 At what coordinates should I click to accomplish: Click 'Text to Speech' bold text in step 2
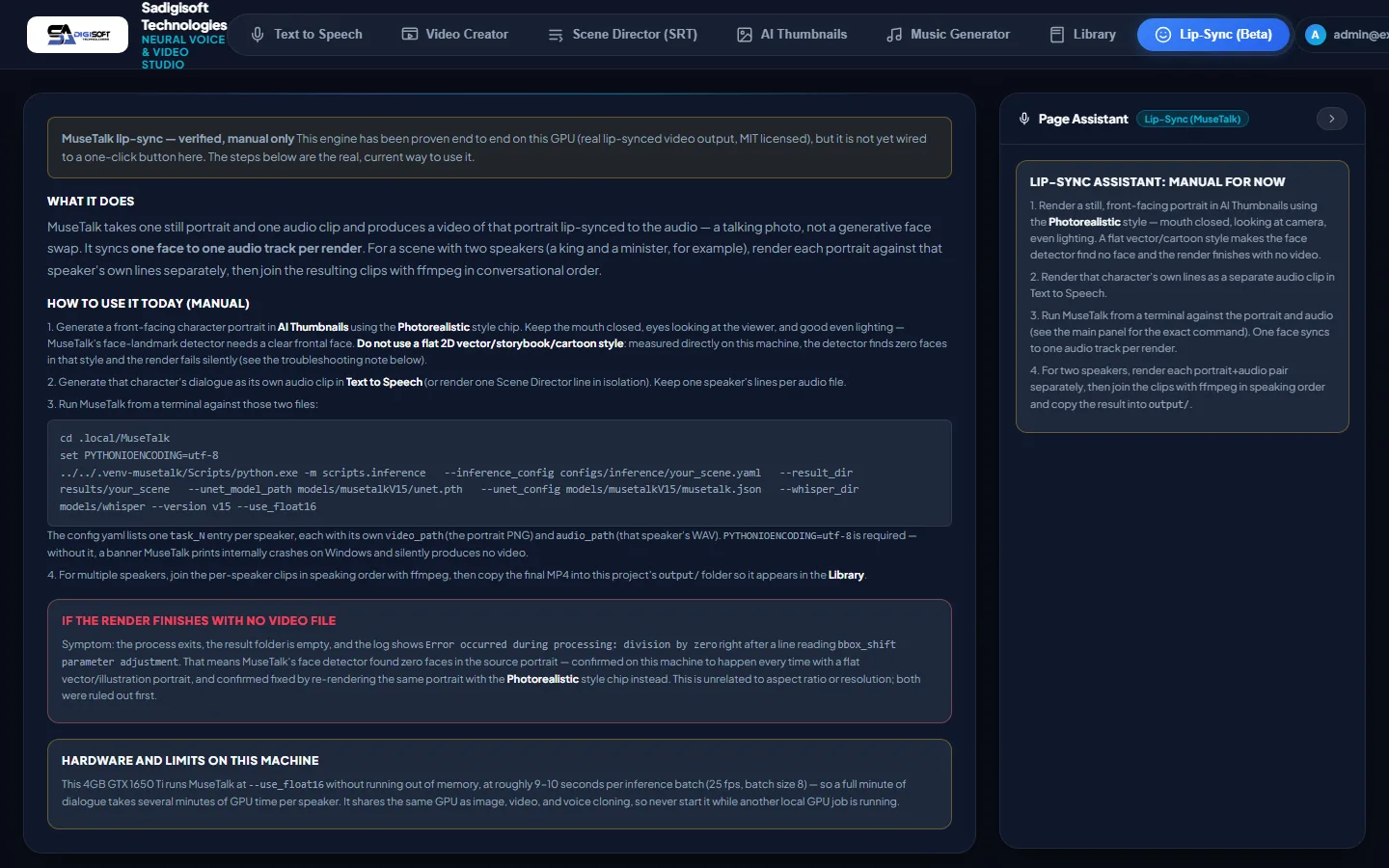pyautogui.click(x=384, y=382)
